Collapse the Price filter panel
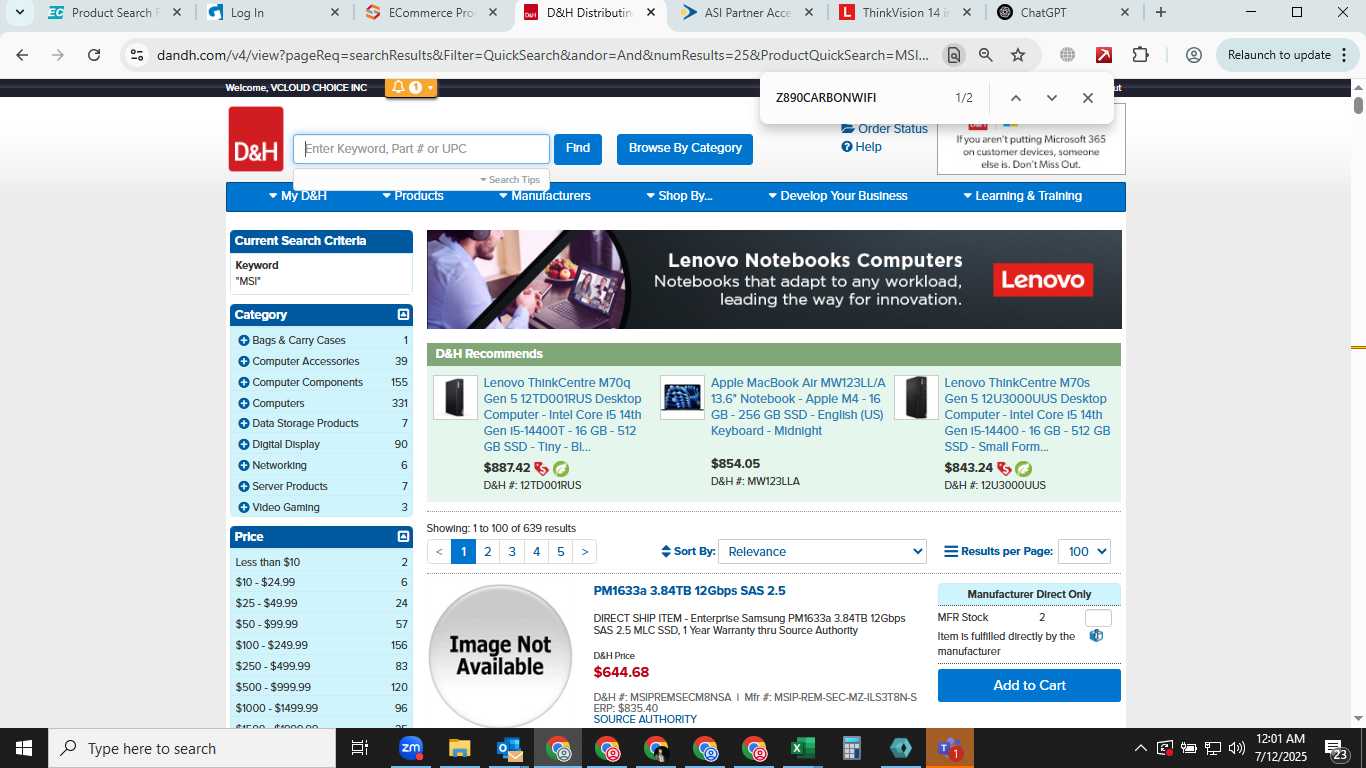The image size is (1366, 768). [403, 537]
